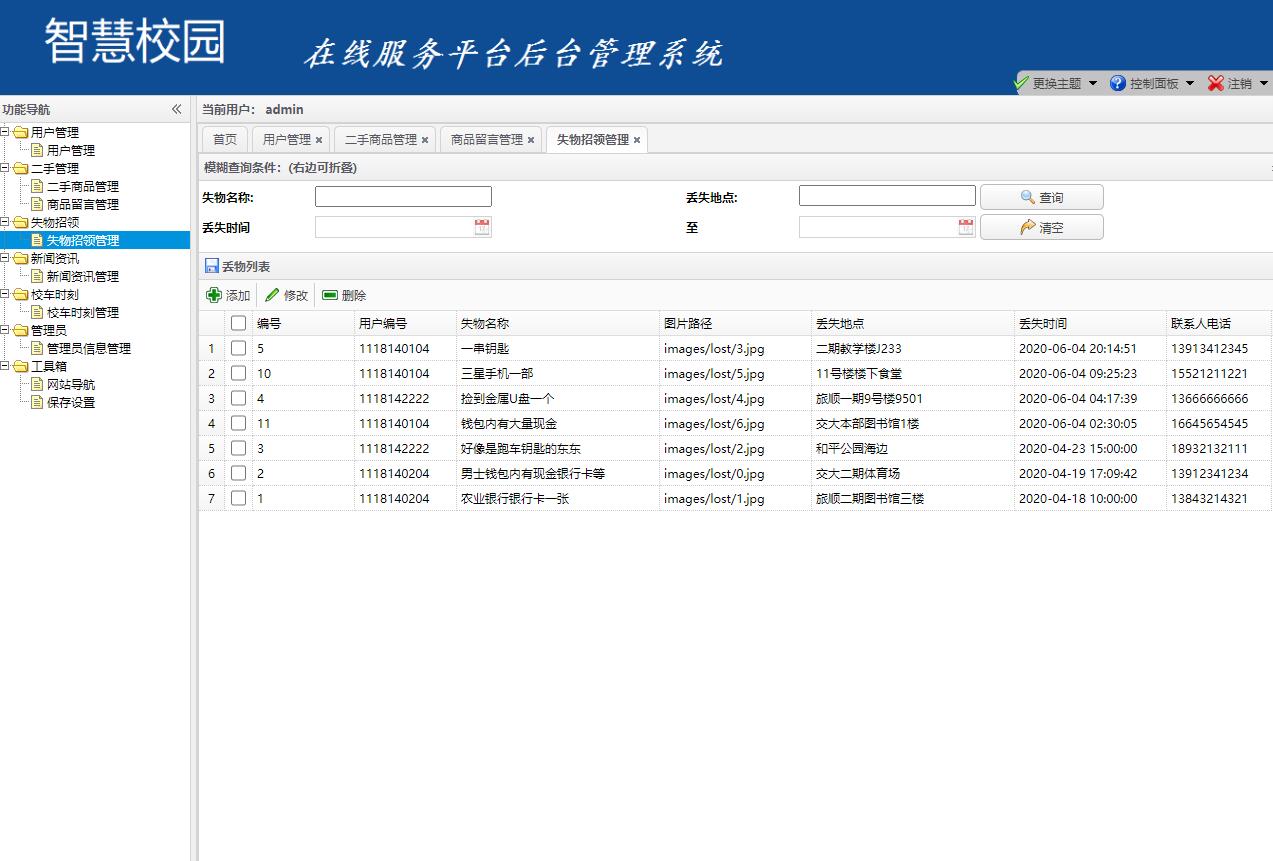The width and height of the screenshot is (1273, 861).
Task: Select the checkbox beside 农业银行银行卡一张
Action: point(237,498)
